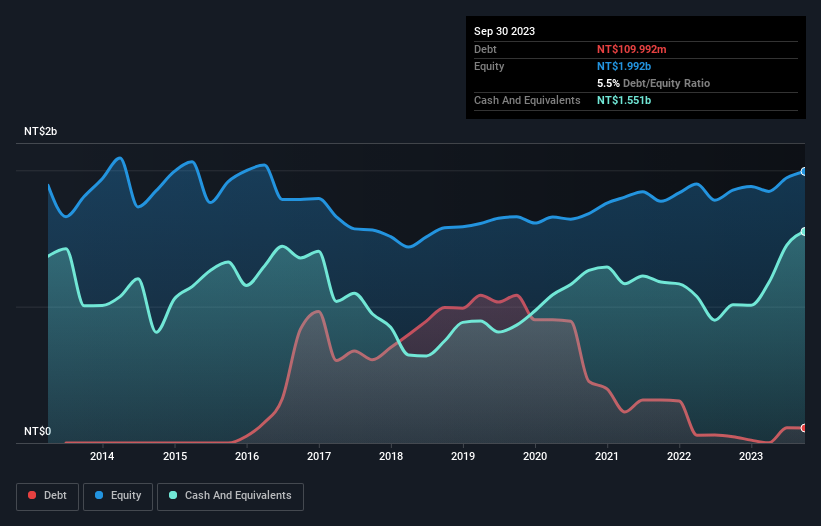Viewport: 821px width, 526px height.
Task: Click the 2015 x-axis label
Action: tap(175, 456)
